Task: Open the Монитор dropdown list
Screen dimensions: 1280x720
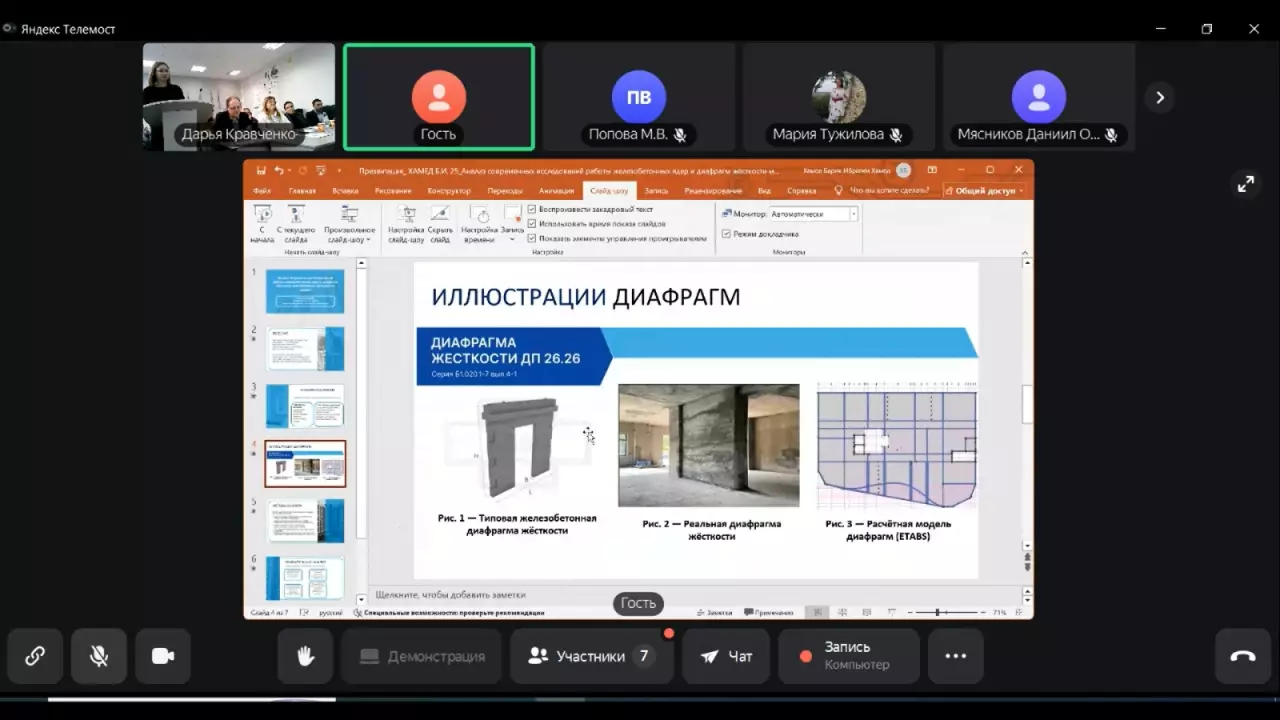Action: coord(853,214)
